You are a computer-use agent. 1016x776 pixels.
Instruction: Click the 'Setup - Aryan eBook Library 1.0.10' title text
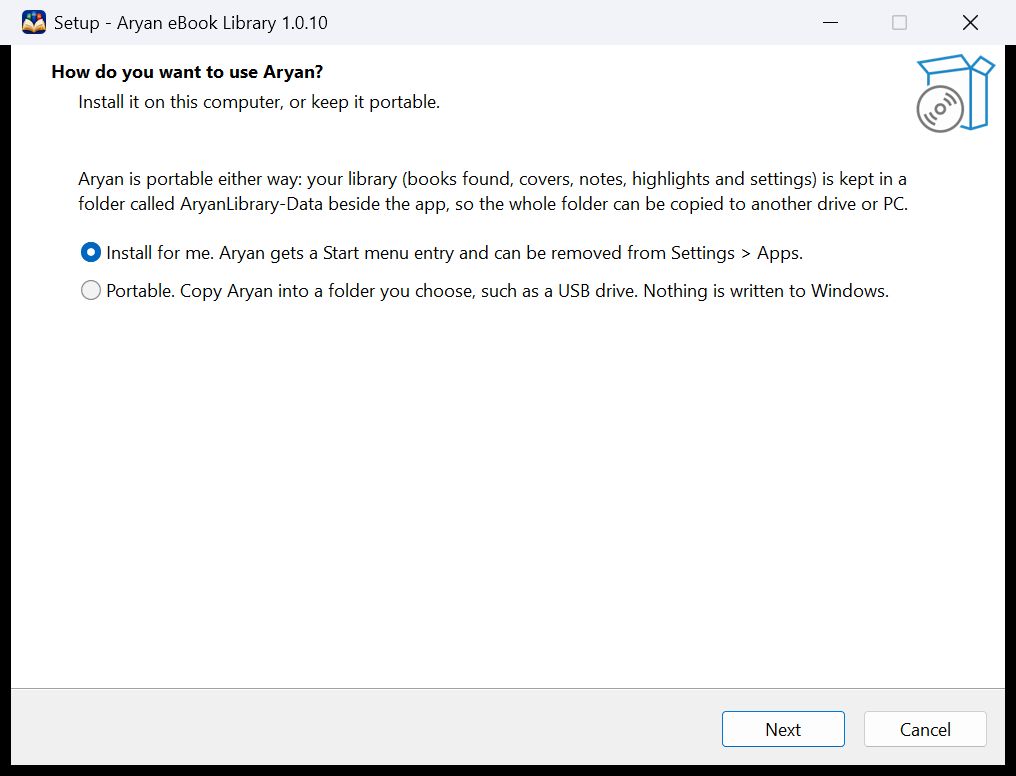tap(190, 23)
